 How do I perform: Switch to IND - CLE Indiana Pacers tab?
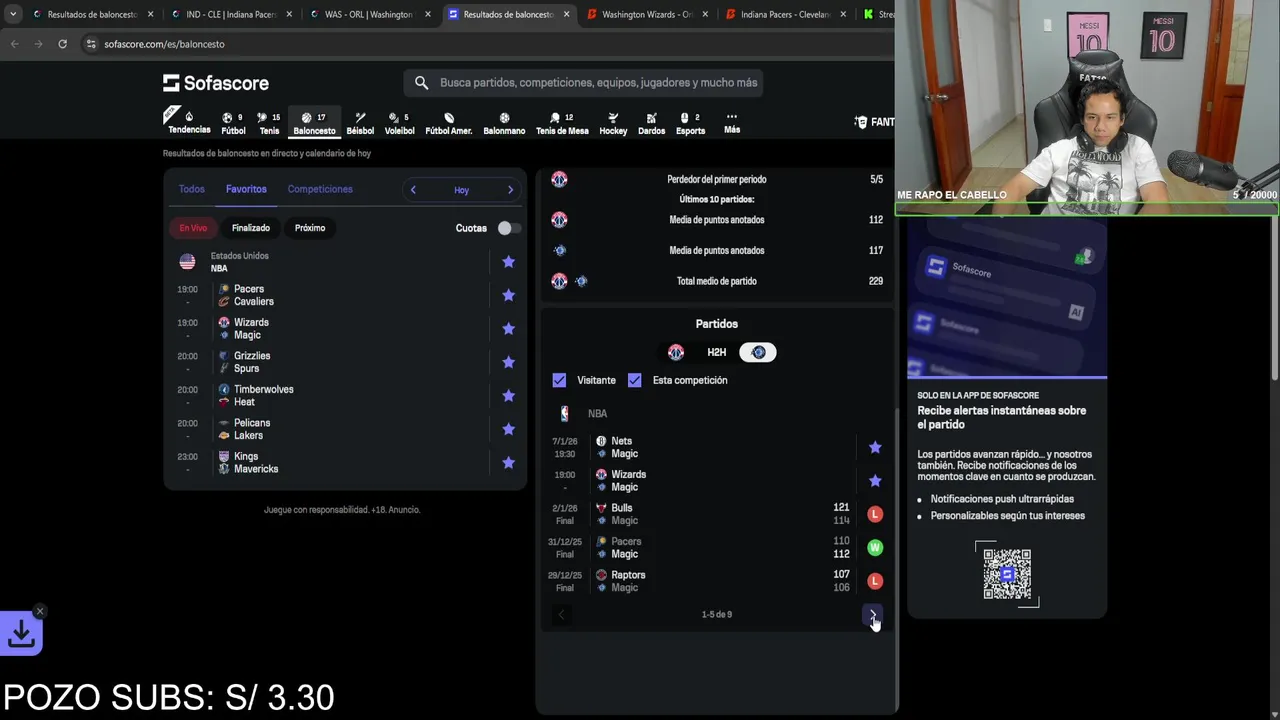tap(231, 15)
